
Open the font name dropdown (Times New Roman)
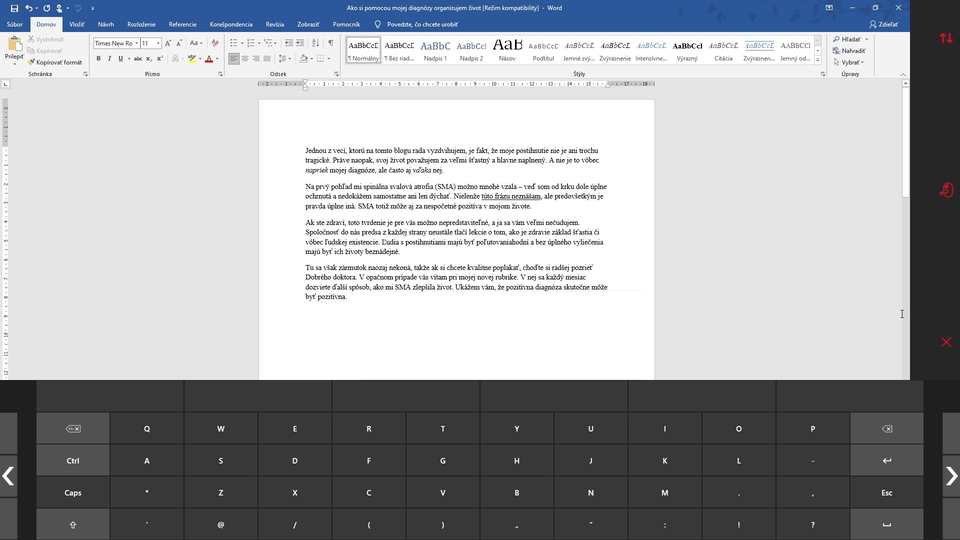pyautogui.click(x=137, y=43)
